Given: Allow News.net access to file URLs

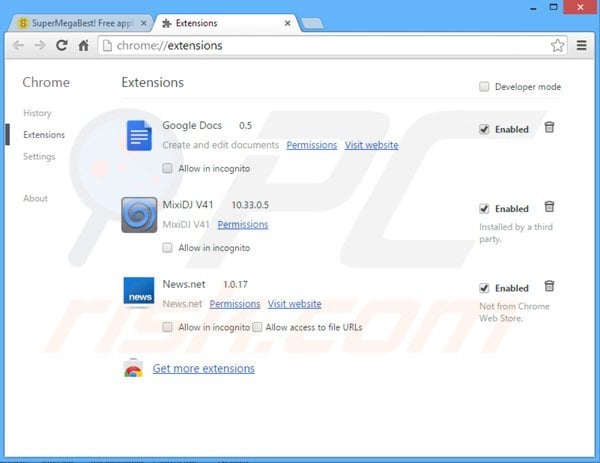Looking at the screenshot, I should 257,327.
